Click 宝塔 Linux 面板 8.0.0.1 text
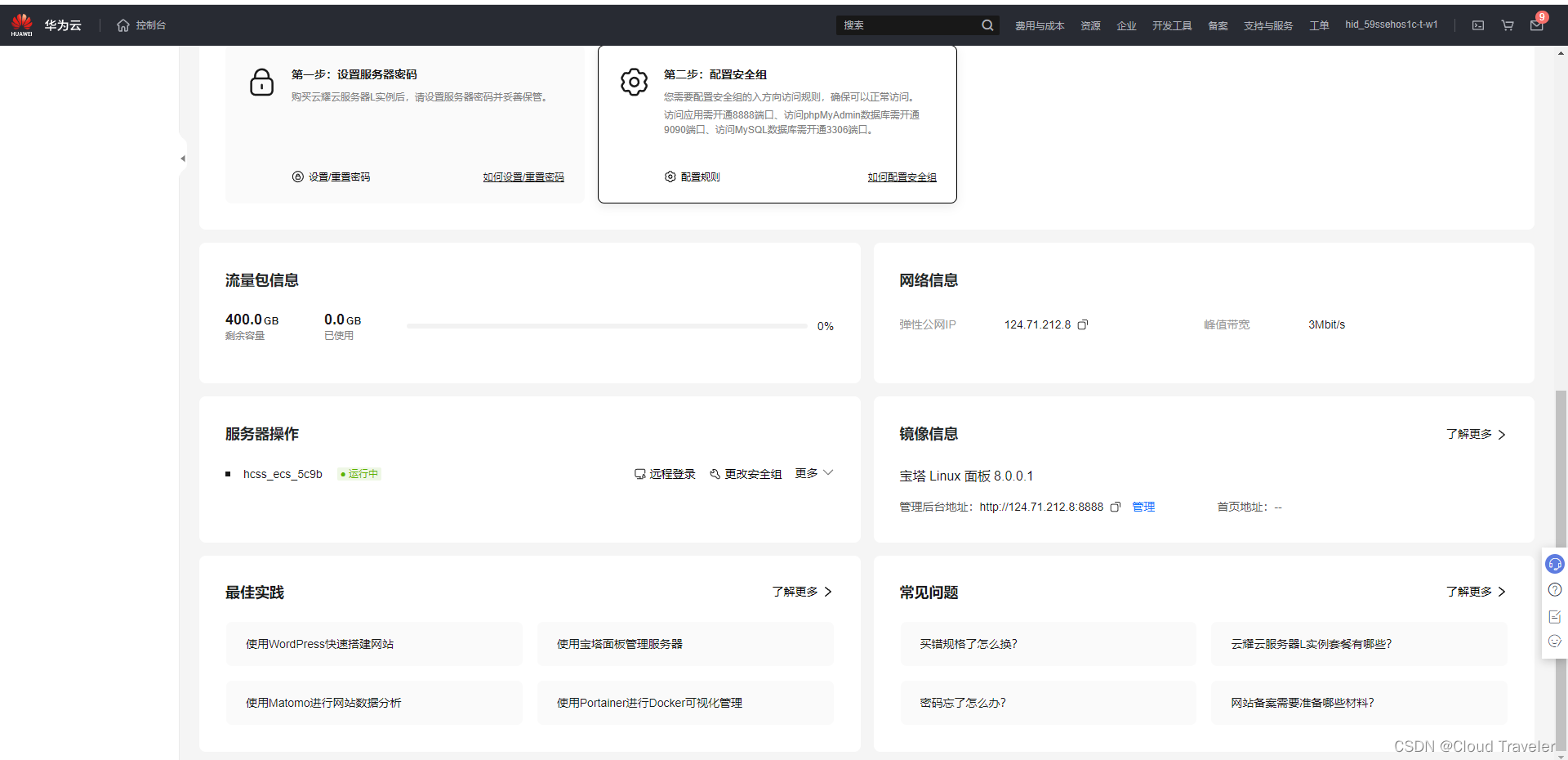1568x760 pixels. (966, 476)
